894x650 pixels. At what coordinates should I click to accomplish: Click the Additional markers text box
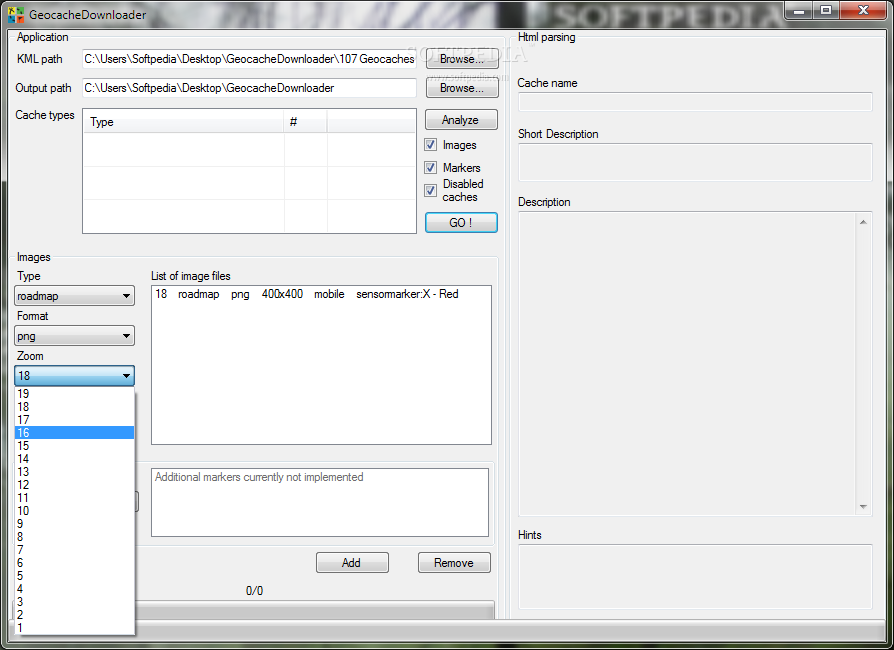click(320, 502)
